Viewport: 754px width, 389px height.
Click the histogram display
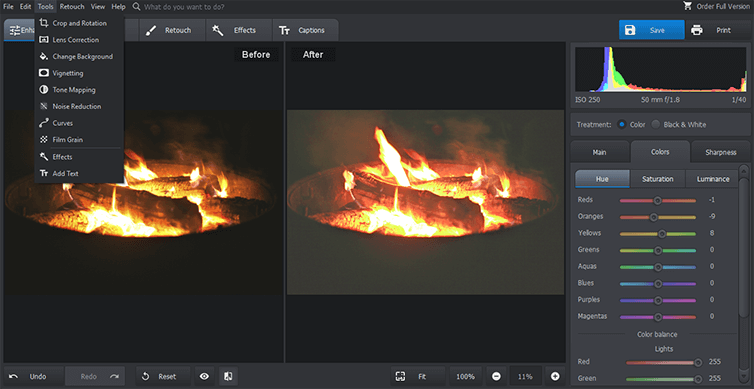pos(661,69)
